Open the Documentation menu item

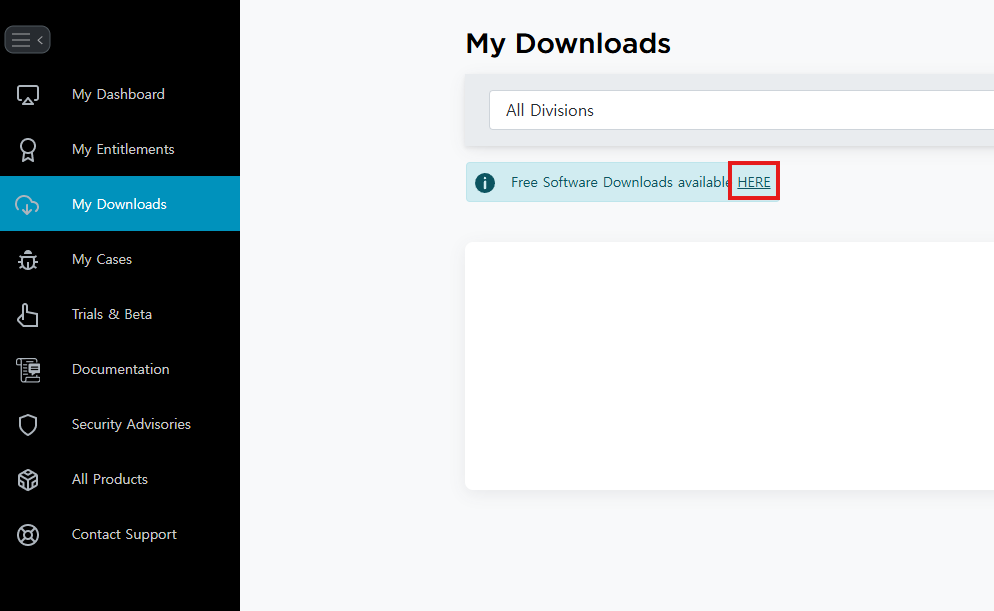pyautogui.click(x=120, y=370)
